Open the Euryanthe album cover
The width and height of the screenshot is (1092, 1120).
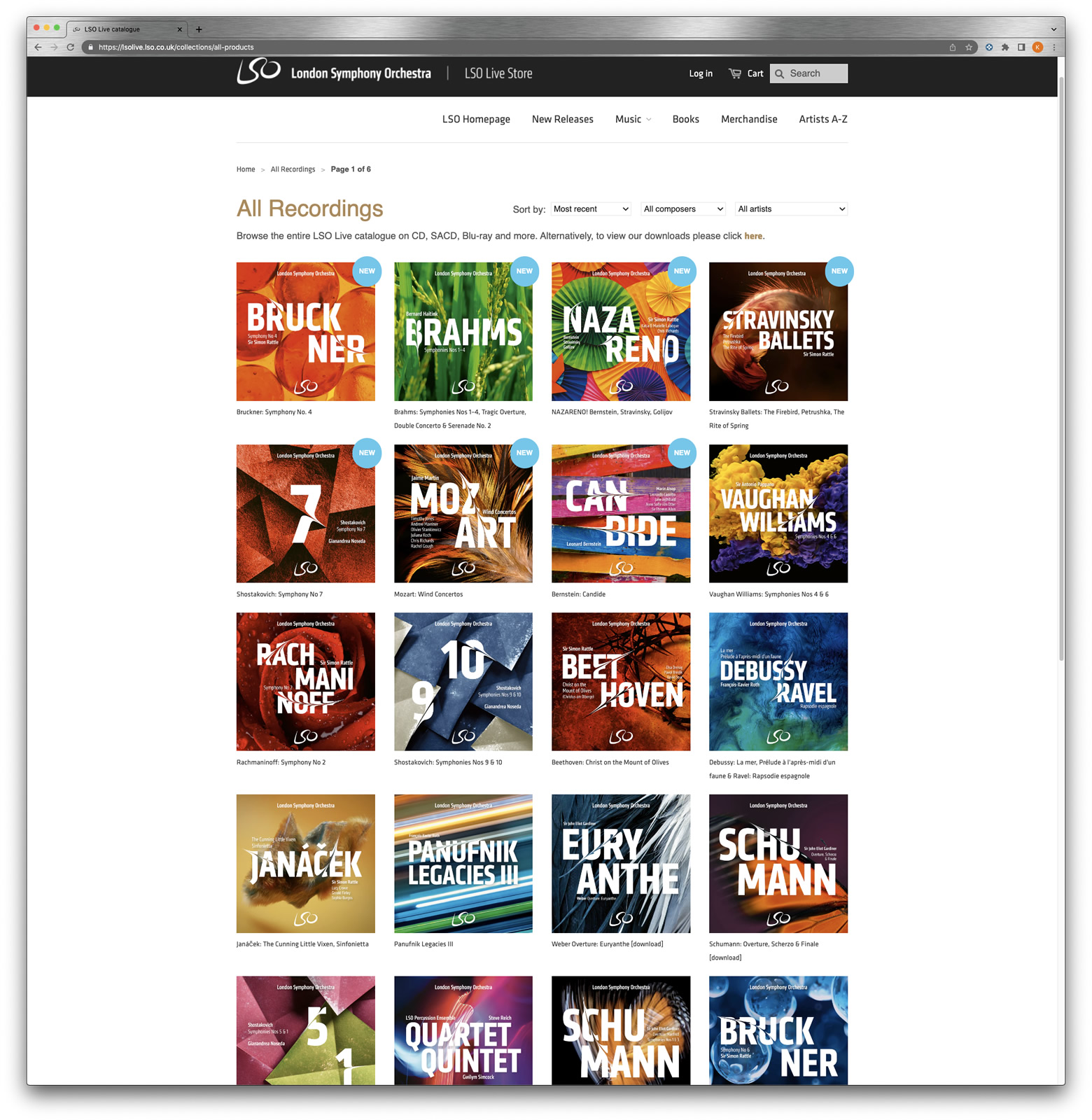[621, 864]
